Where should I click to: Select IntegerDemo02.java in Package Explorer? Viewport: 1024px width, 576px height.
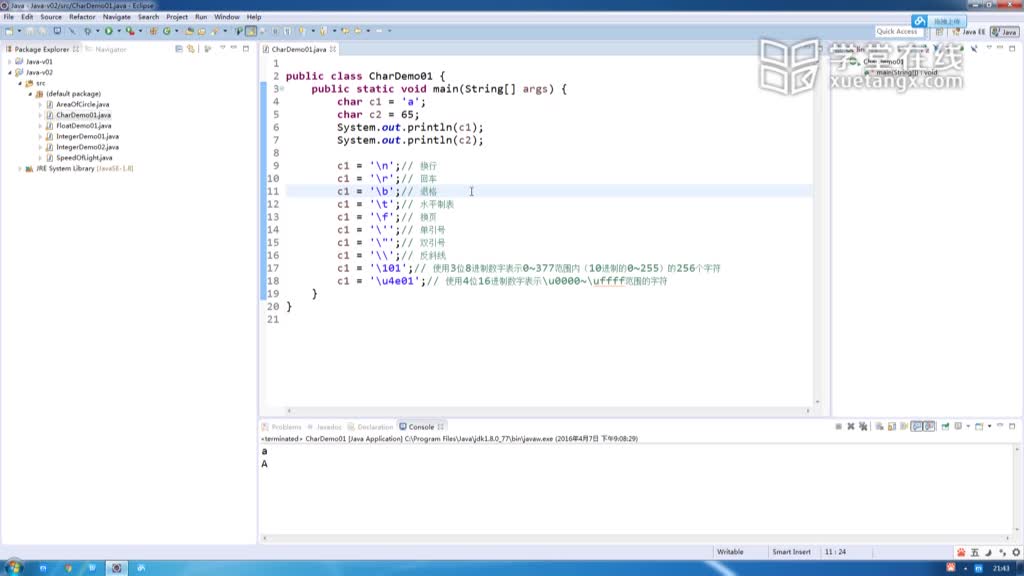tap(88, 147)
